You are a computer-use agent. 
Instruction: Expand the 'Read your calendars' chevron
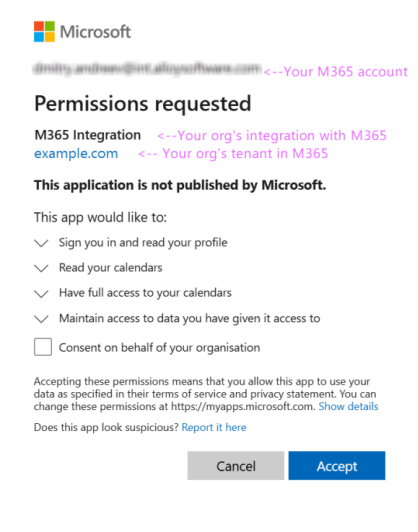pos(41,268)
